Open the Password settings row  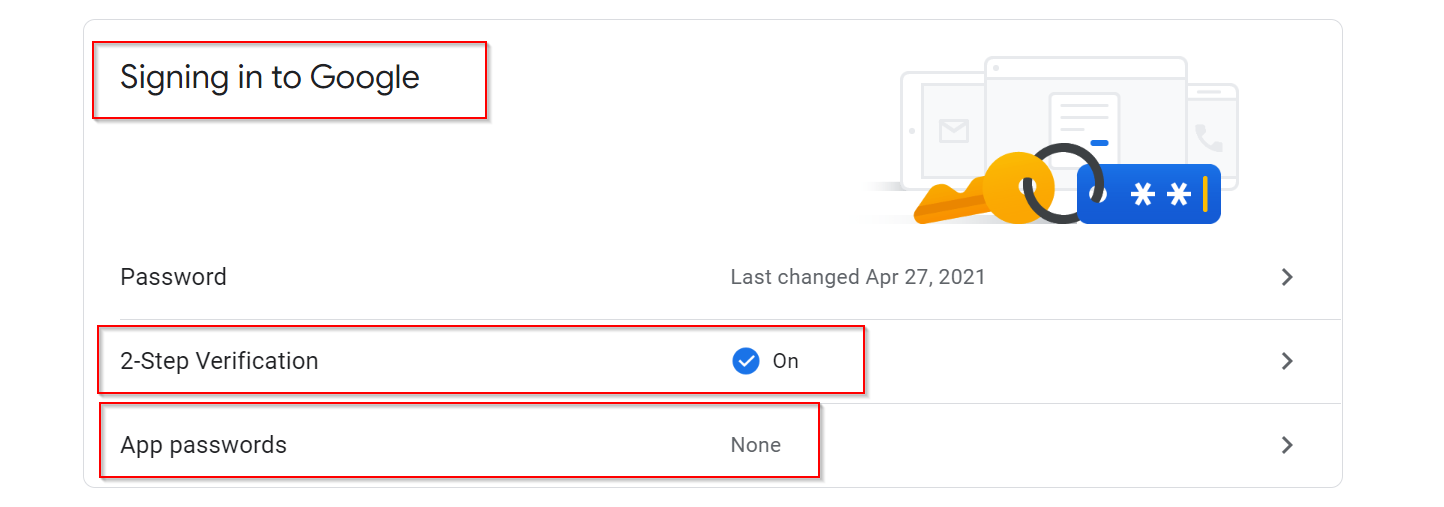point(712,277)
